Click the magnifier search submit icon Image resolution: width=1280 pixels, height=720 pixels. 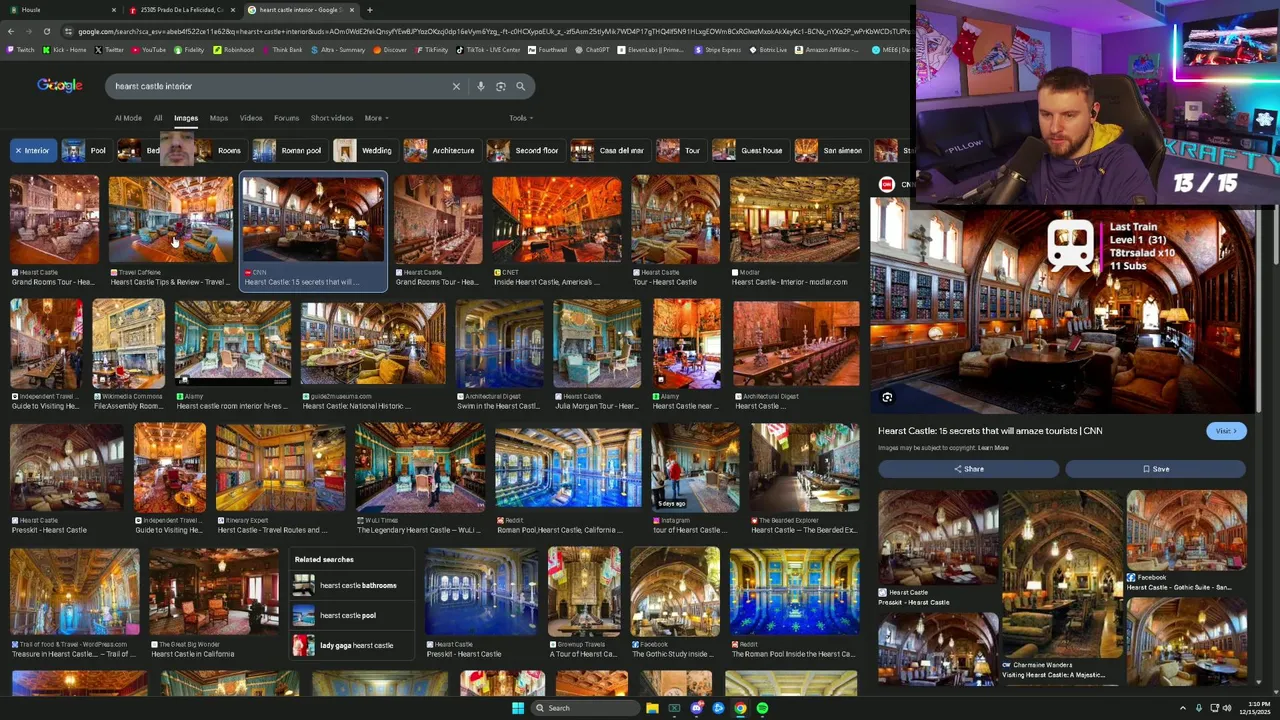(x=520, y=86)
